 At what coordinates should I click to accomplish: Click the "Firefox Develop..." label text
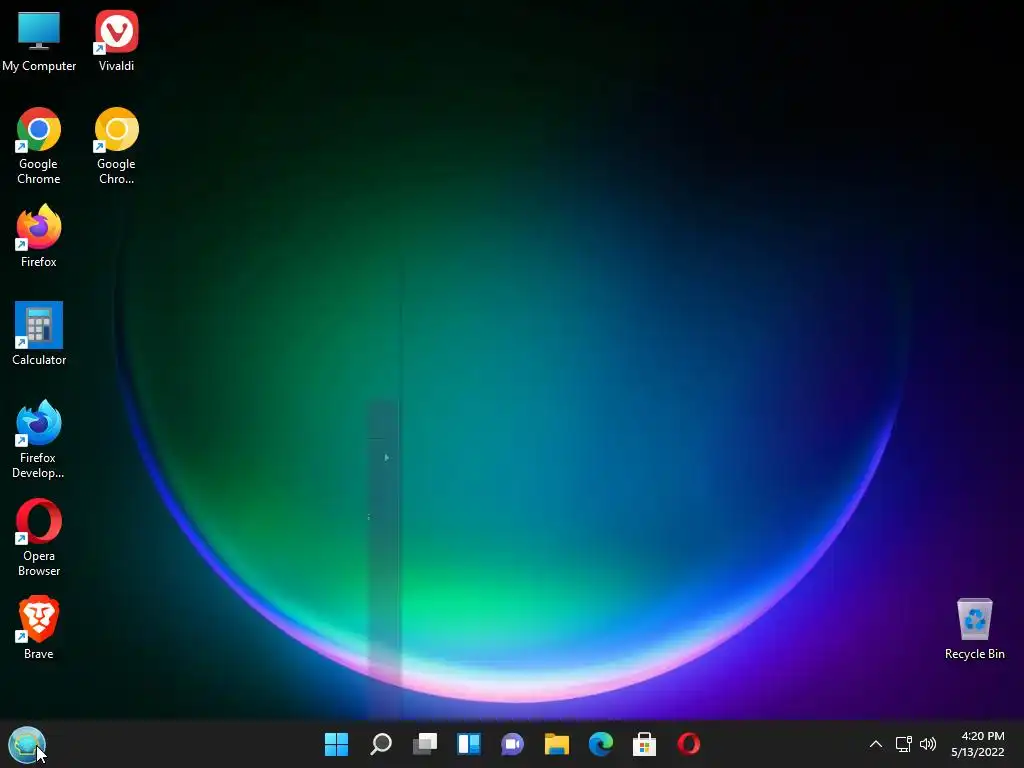coord(38,465)
